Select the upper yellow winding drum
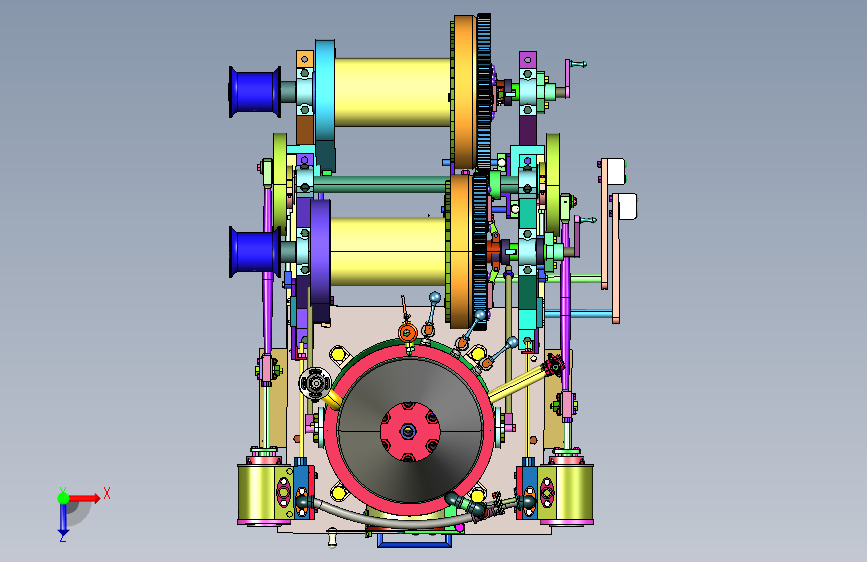Viewport: 867px width, 562px height. (392, 92)
